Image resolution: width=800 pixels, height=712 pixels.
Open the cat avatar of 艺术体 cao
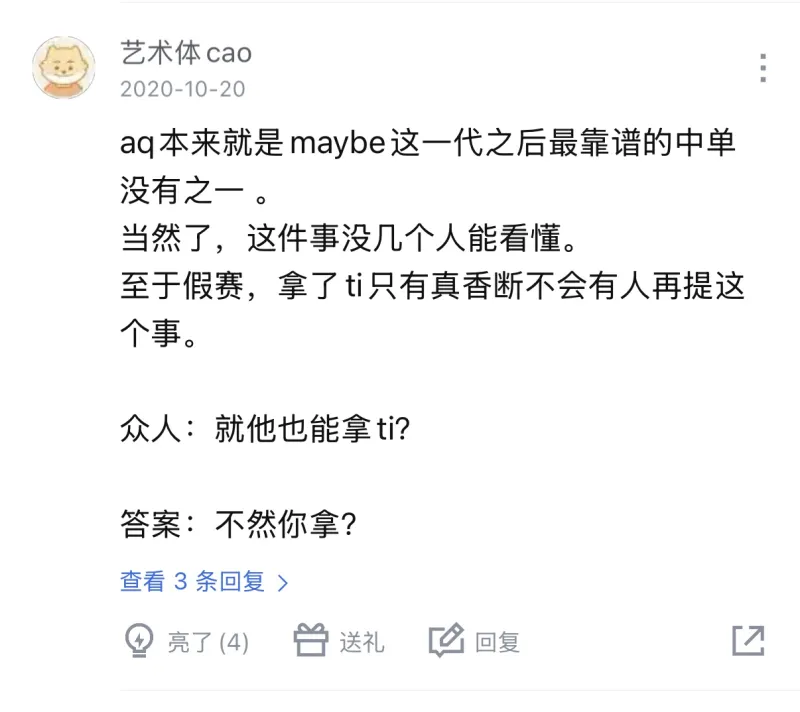point(64,67)
